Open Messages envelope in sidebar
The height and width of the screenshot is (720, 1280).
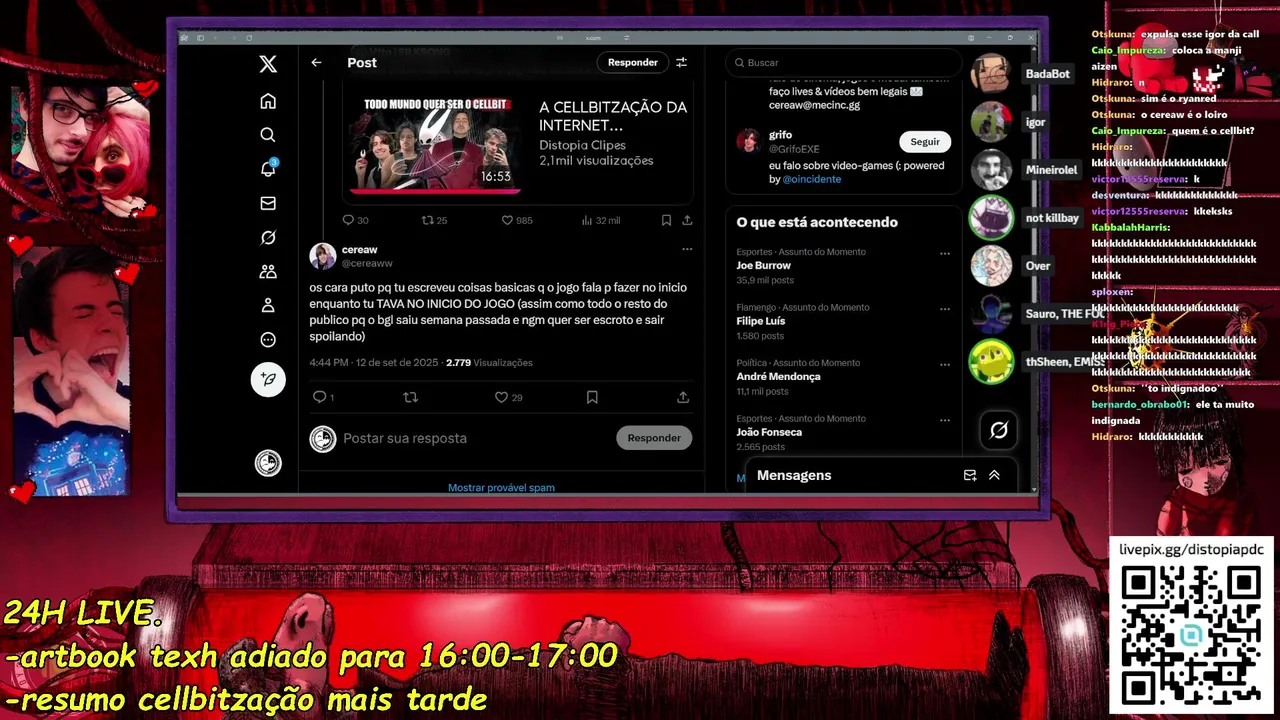[268, 203]
